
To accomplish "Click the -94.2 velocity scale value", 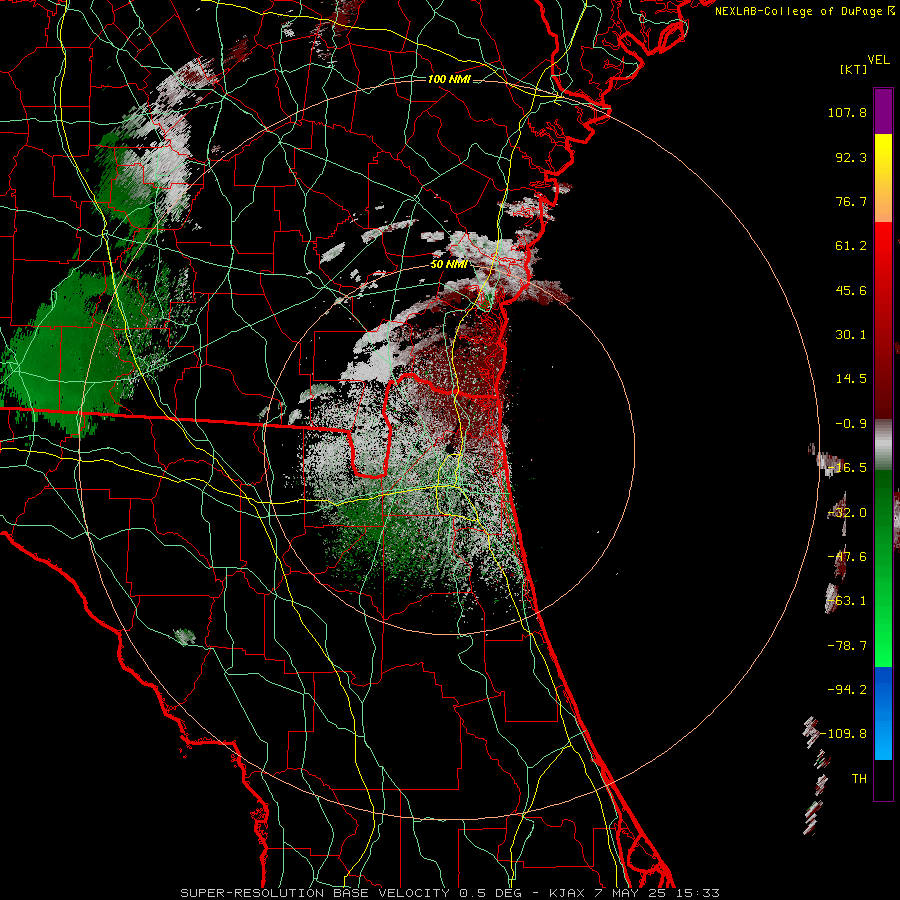I will click(x=847, y=690).
